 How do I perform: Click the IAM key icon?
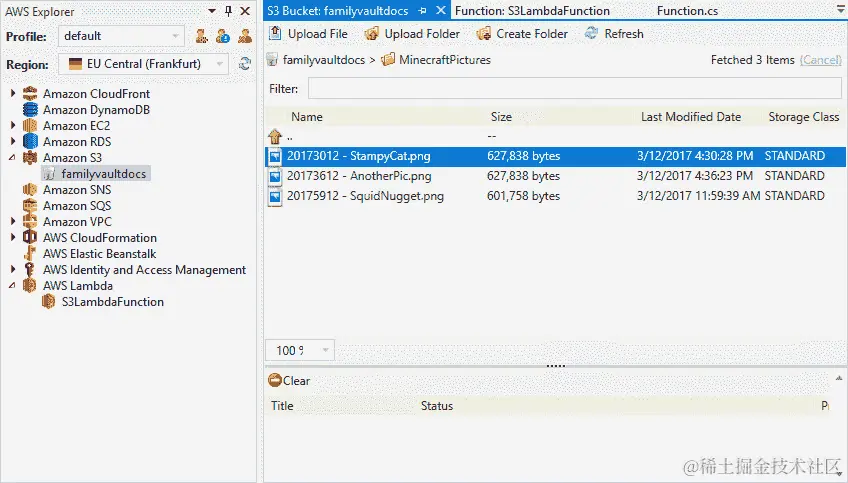point(30,269)
